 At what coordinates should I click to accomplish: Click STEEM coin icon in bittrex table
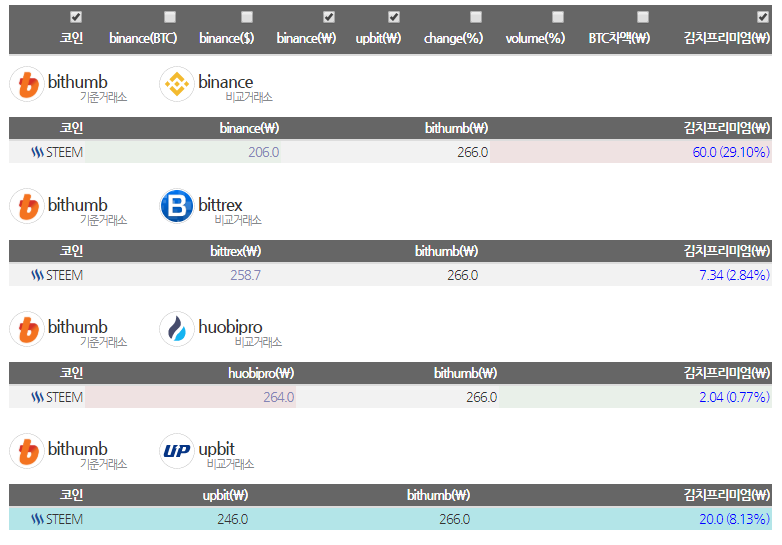click(37, 275)
